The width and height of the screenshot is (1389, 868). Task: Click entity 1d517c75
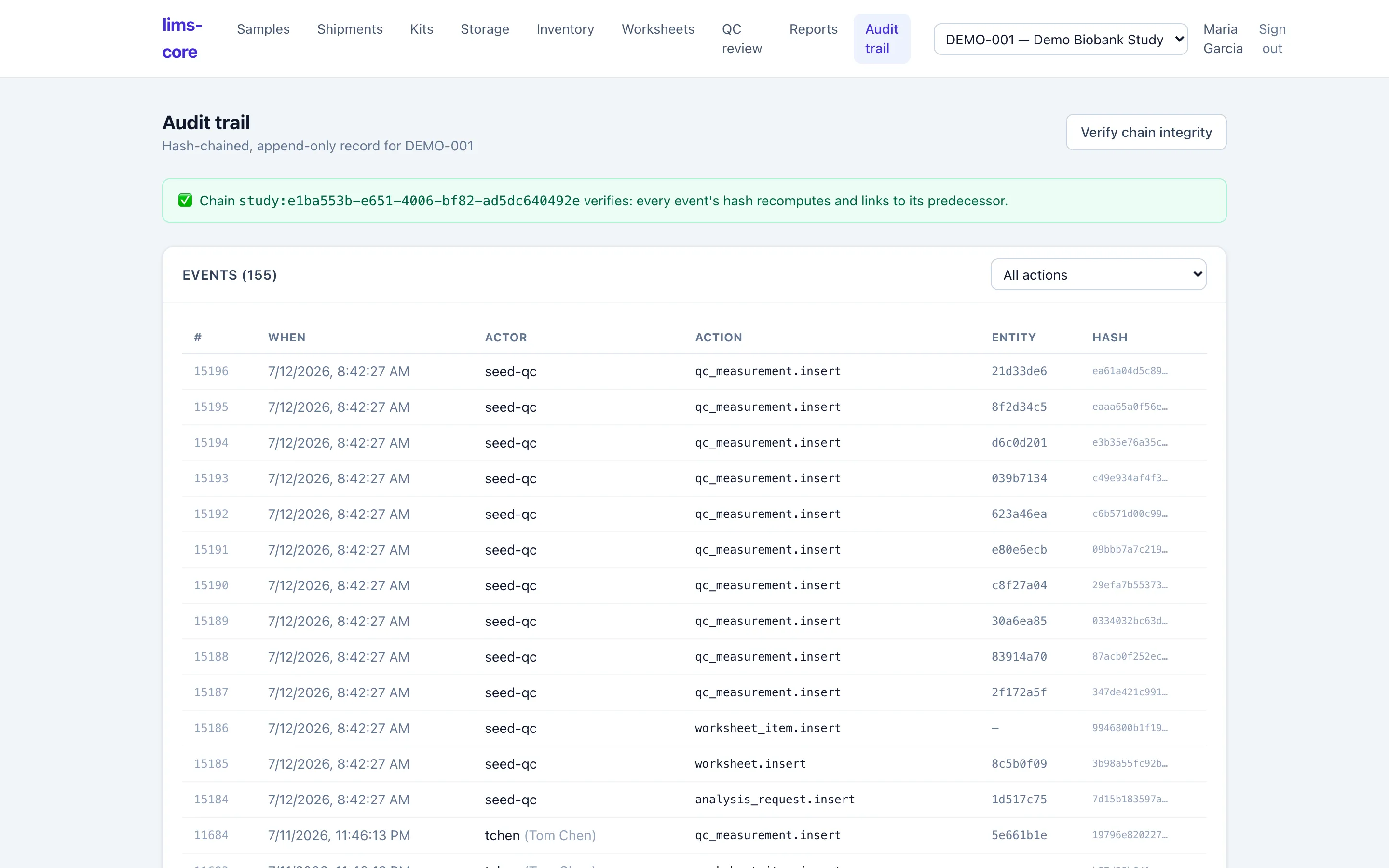coord(1019,799)
